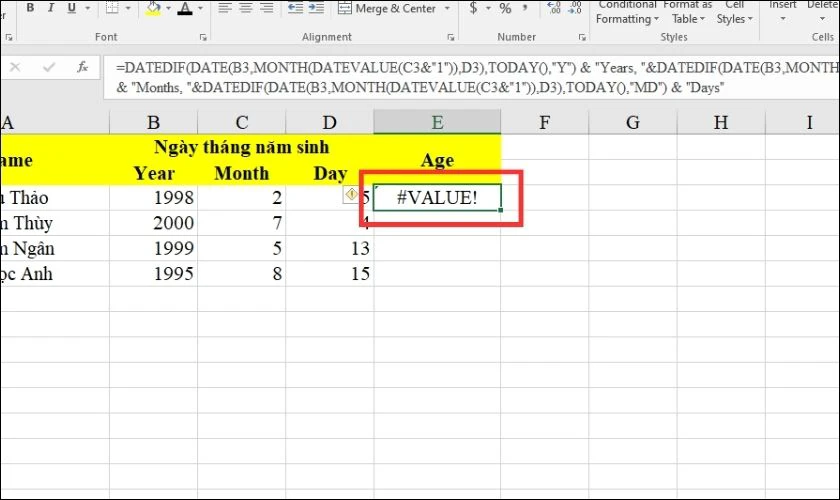Select Month cell with value 7
840x500 pixels.
(242, 223)
